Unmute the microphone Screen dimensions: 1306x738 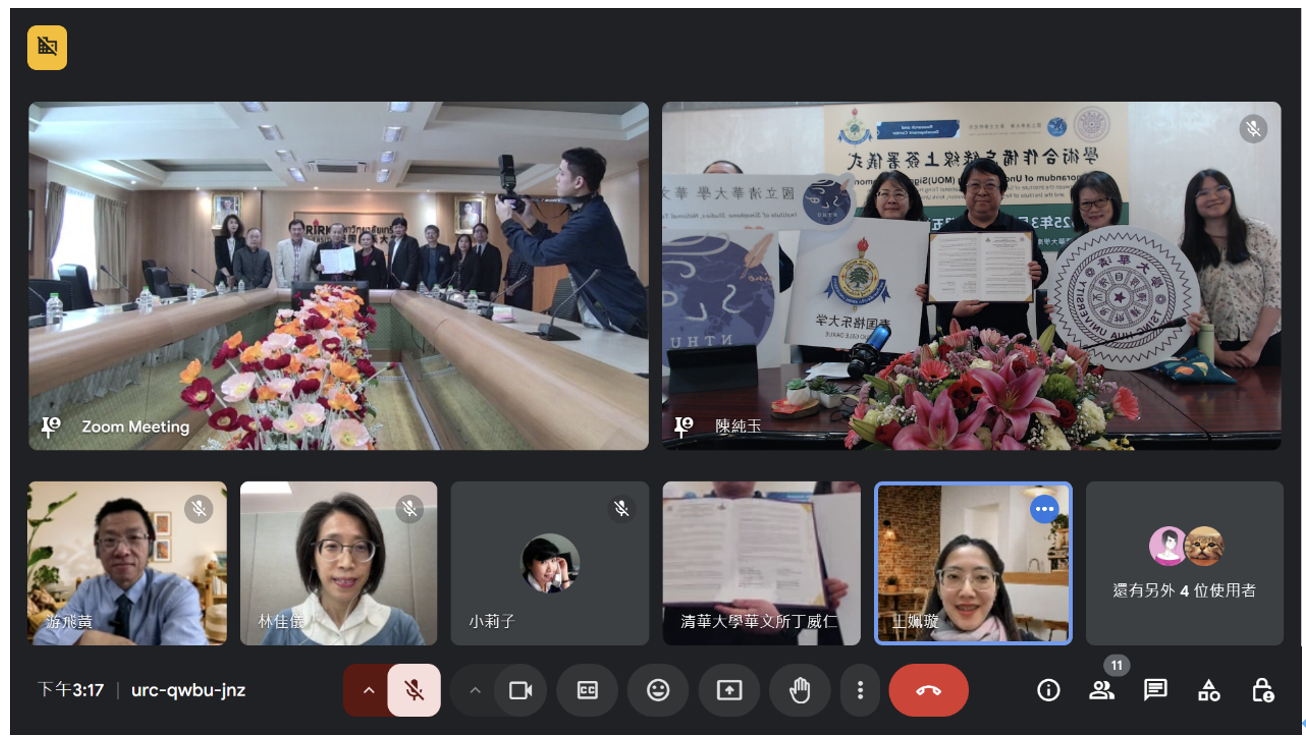414,690
